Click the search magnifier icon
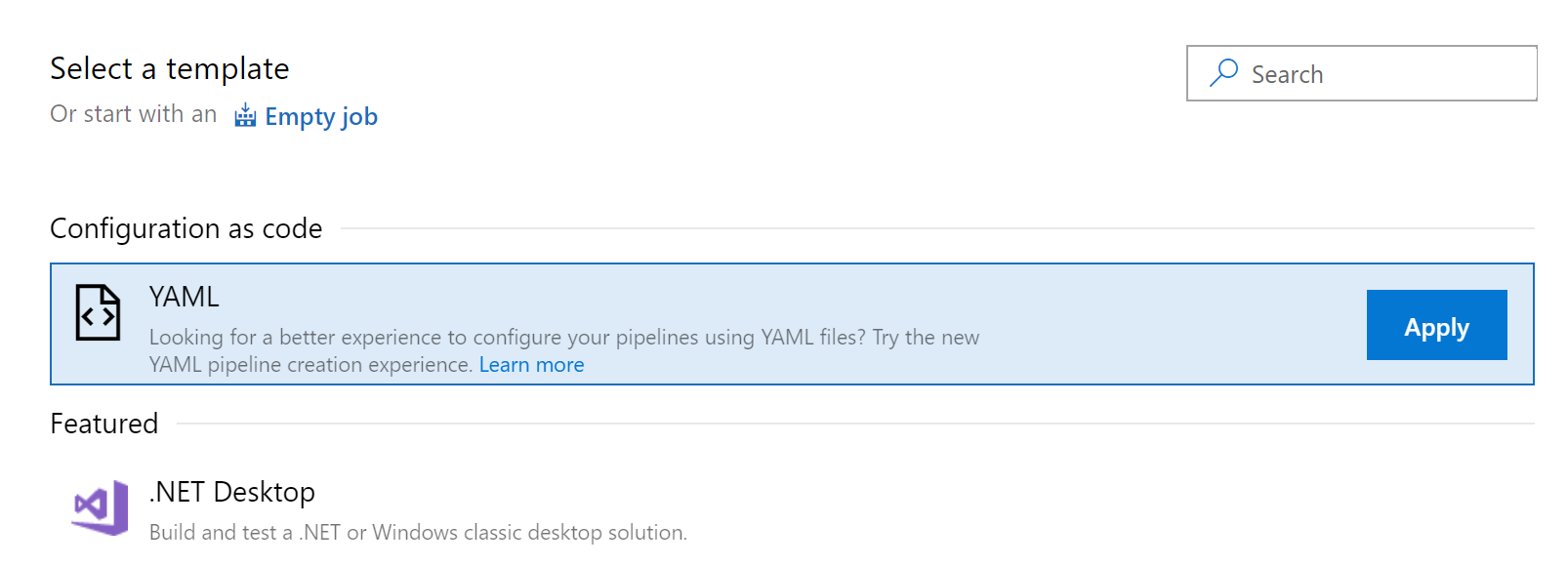The width and height of the screenshot is (1568, 566). click(x=1223, y=73)
